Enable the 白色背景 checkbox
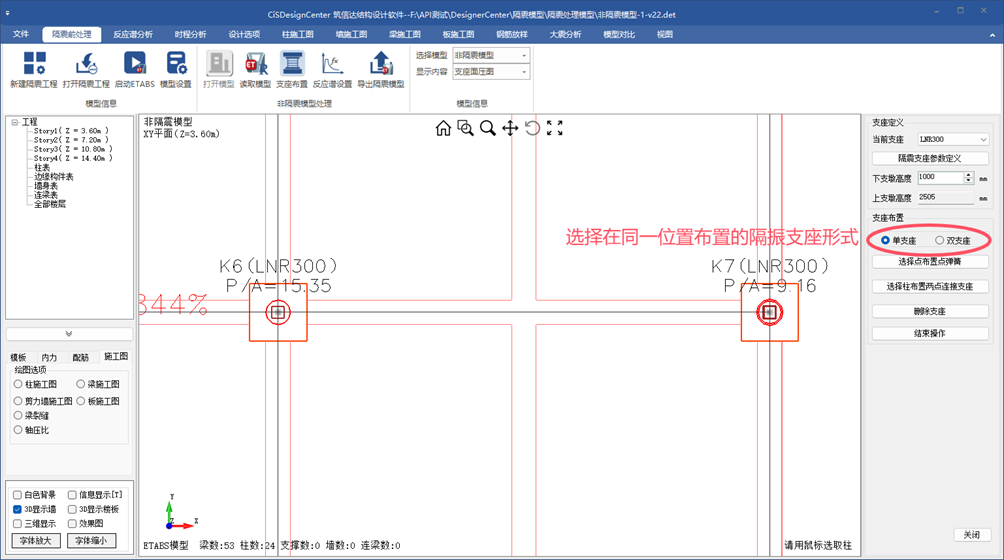 [18, 495]
